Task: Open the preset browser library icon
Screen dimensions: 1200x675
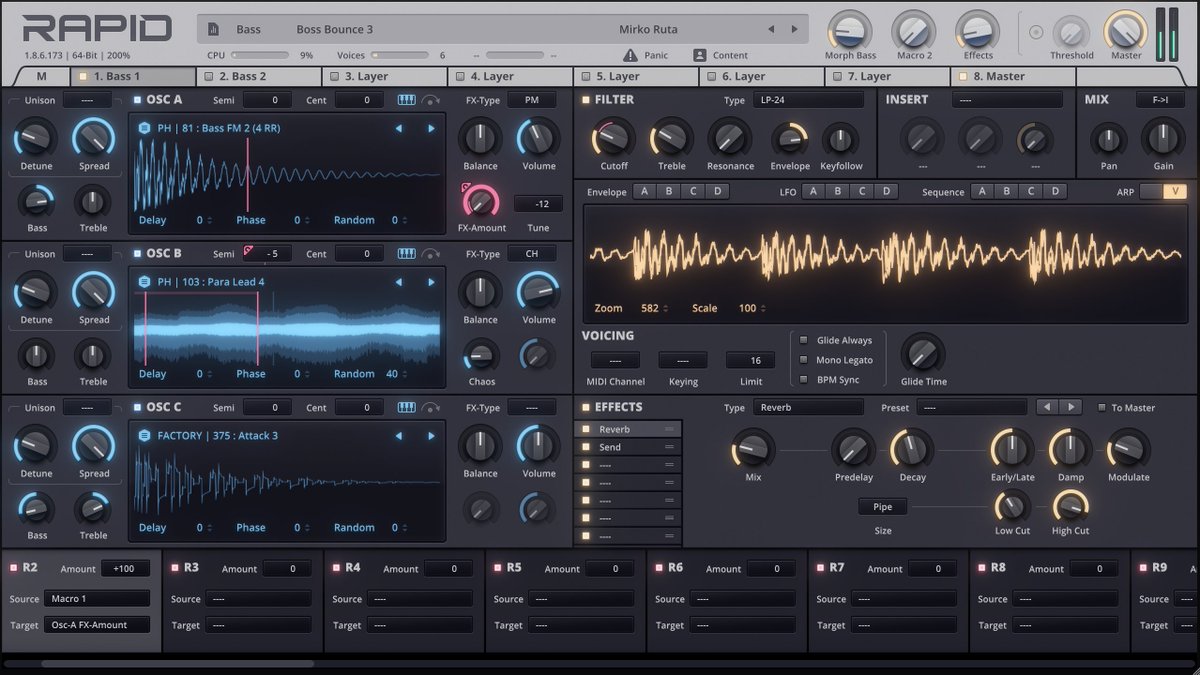Action: pos(213,29)
